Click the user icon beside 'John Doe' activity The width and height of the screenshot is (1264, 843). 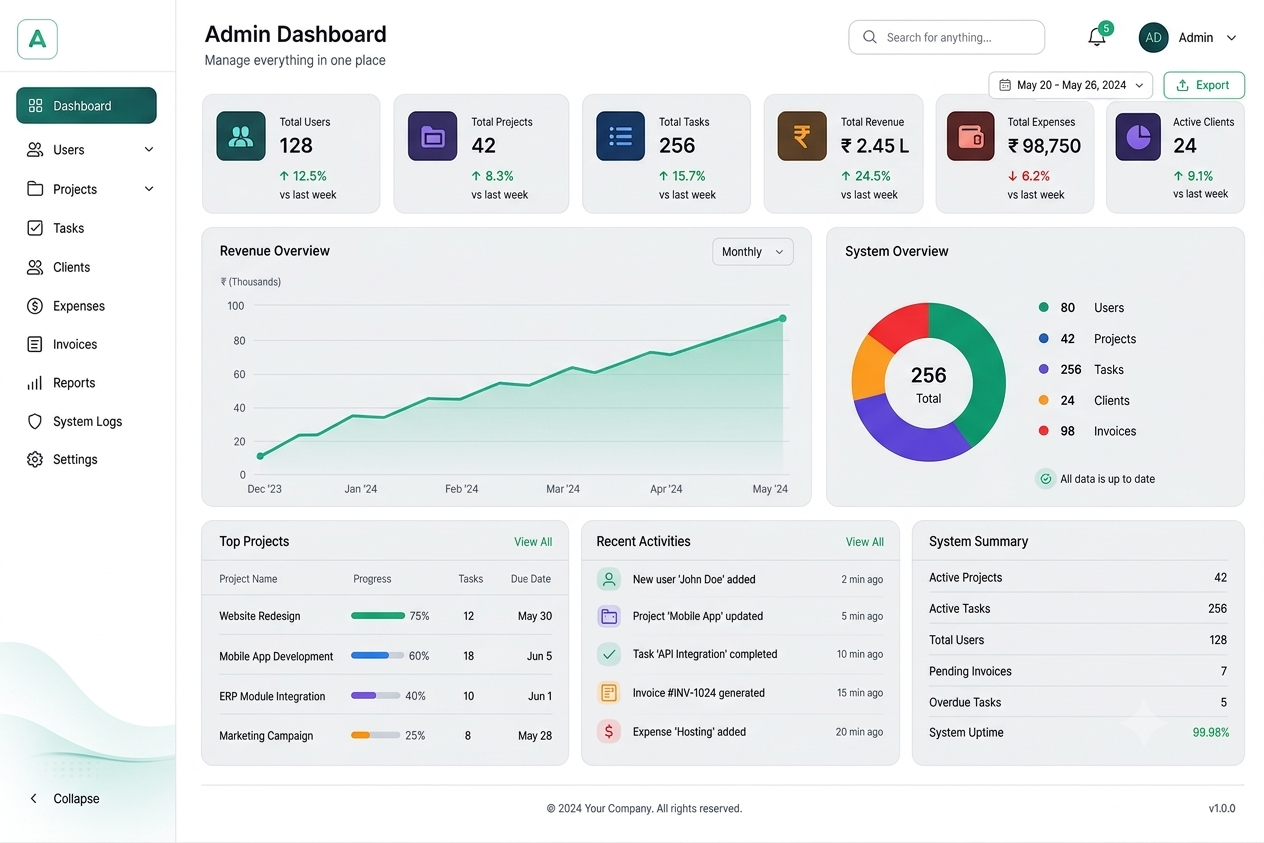609,579
